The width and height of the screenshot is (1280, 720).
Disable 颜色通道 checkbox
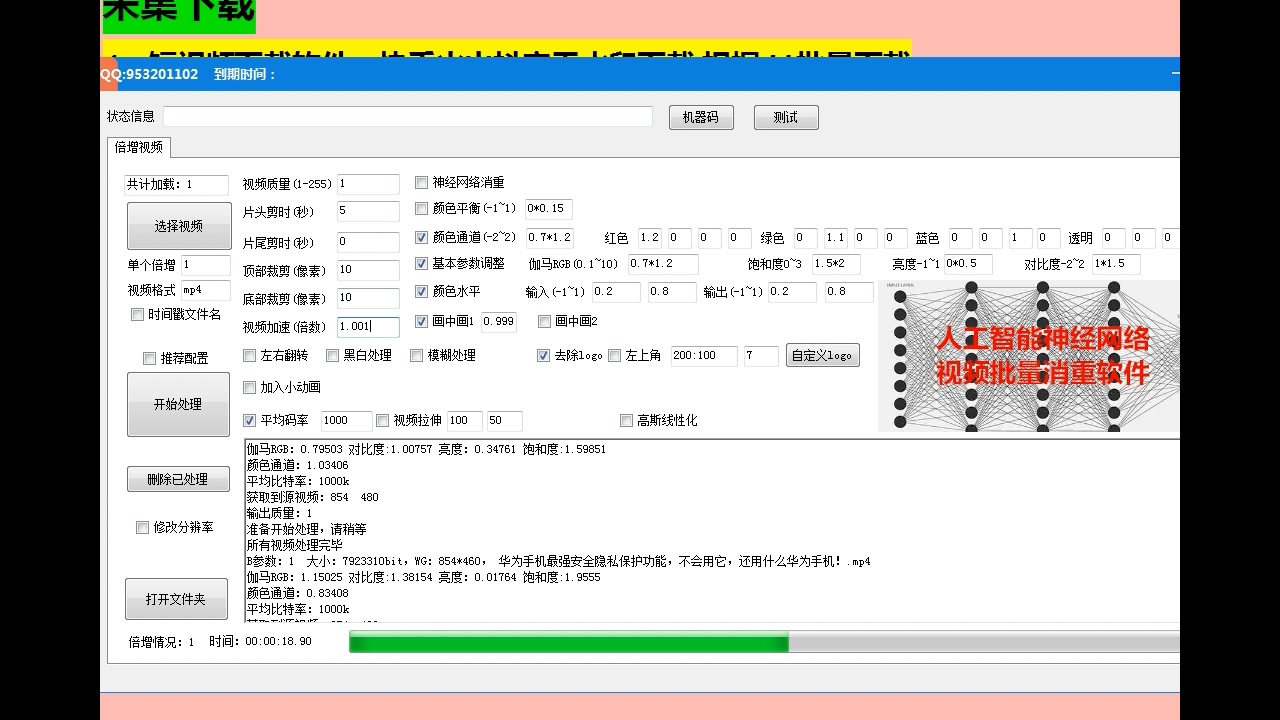coord(422,238)
